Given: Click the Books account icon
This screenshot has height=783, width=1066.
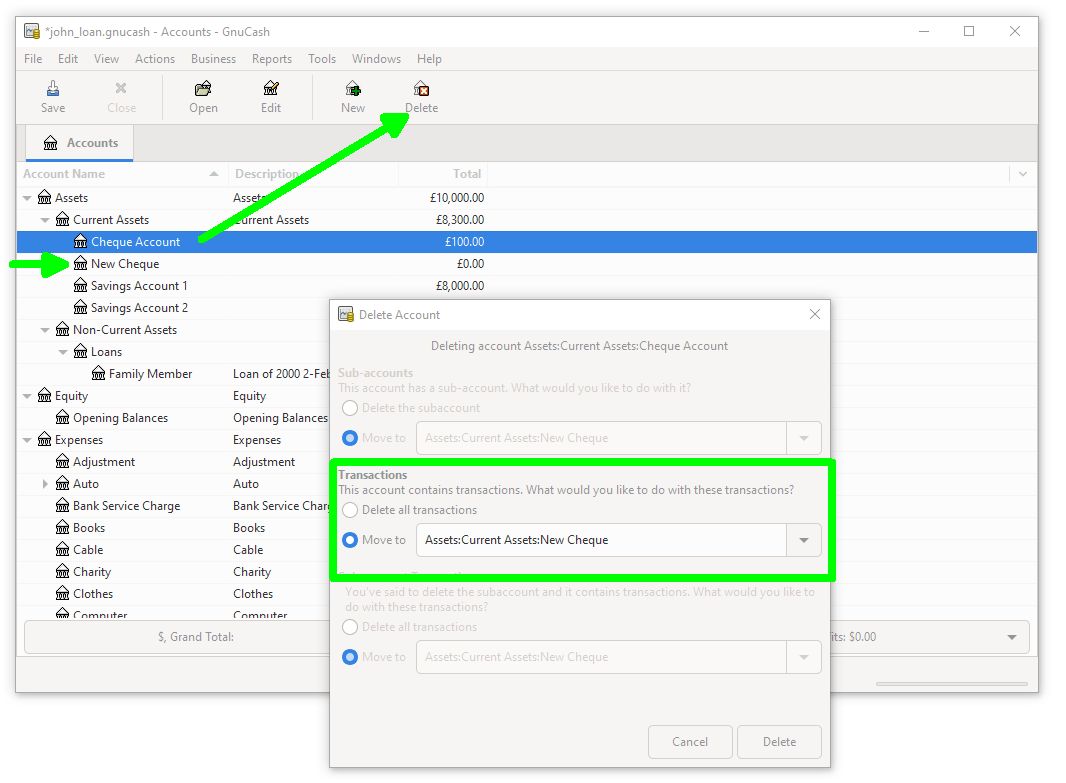Looking at the screenshot, I should (x=63, y=527).
